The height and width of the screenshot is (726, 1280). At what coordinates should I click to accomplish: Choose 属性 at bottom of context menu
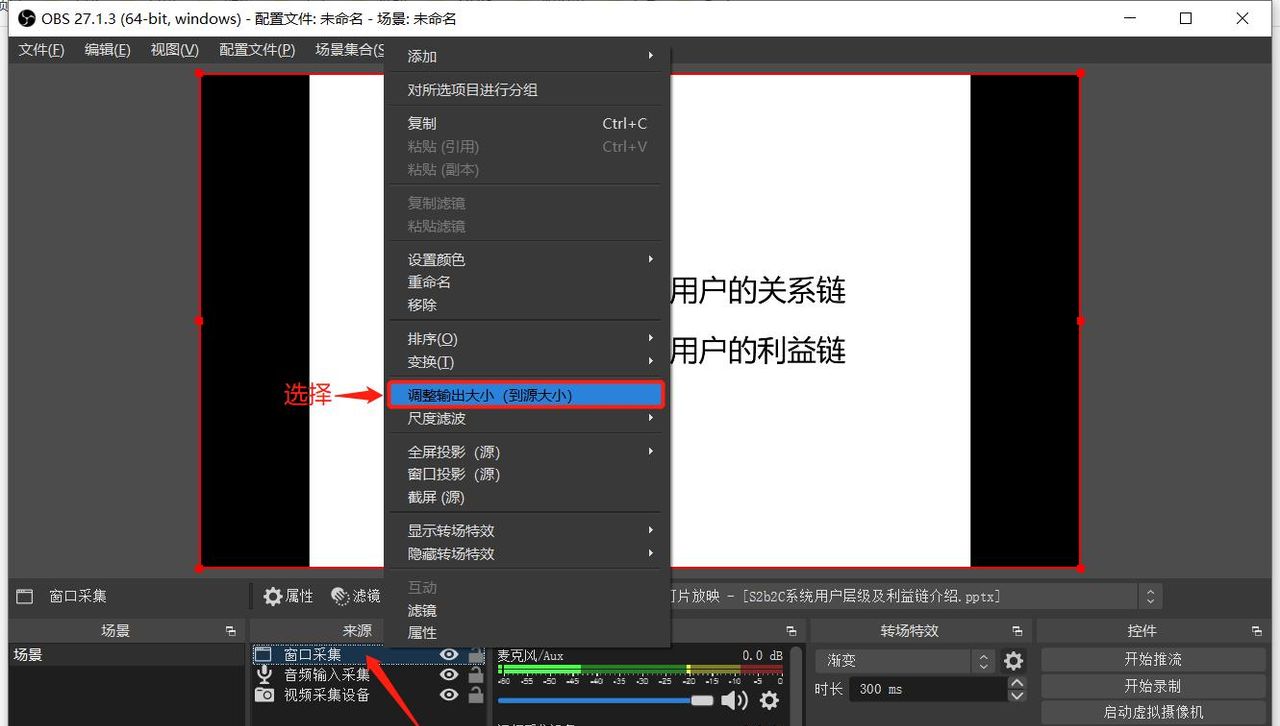[x=527, y=633]
